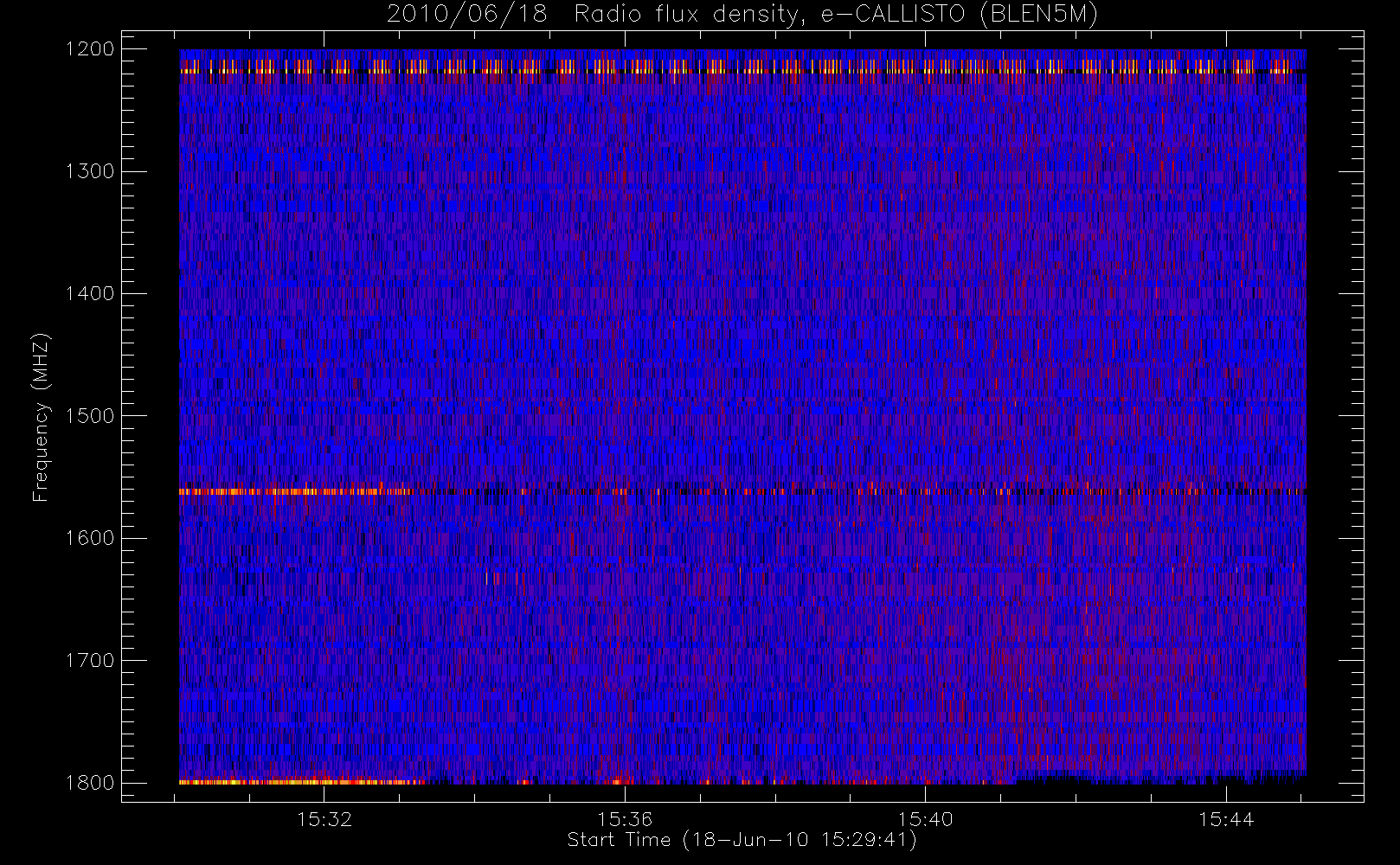Click the 1200 frequency tick label
1400x865 pixels.
(x=90, y=49)
